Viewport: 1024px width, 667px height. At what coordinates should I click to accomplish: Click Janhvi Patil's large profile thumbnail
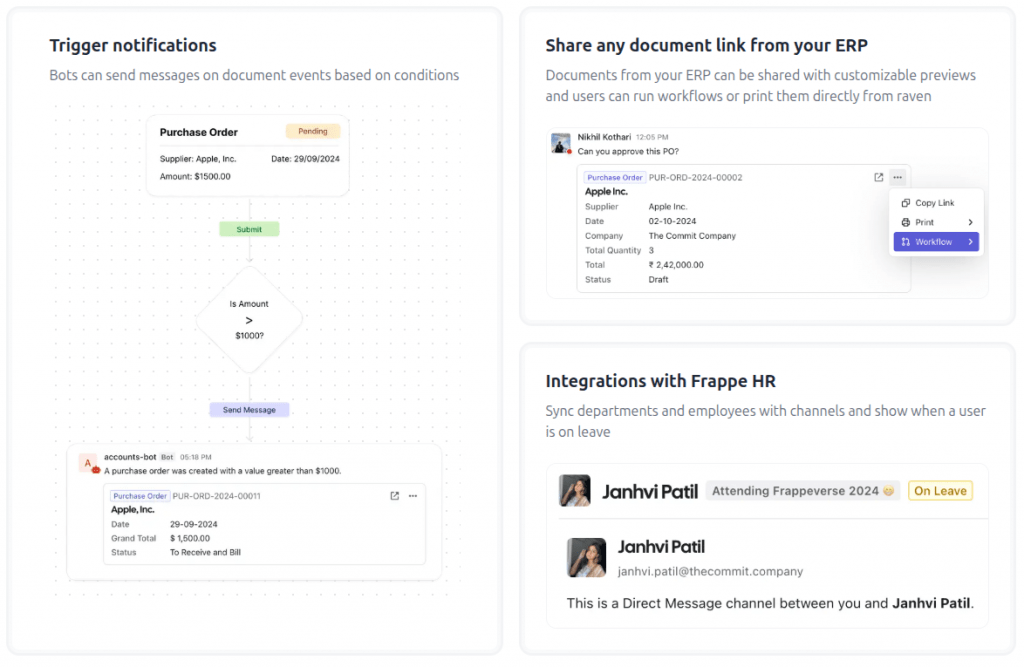[x=586, y=558]
